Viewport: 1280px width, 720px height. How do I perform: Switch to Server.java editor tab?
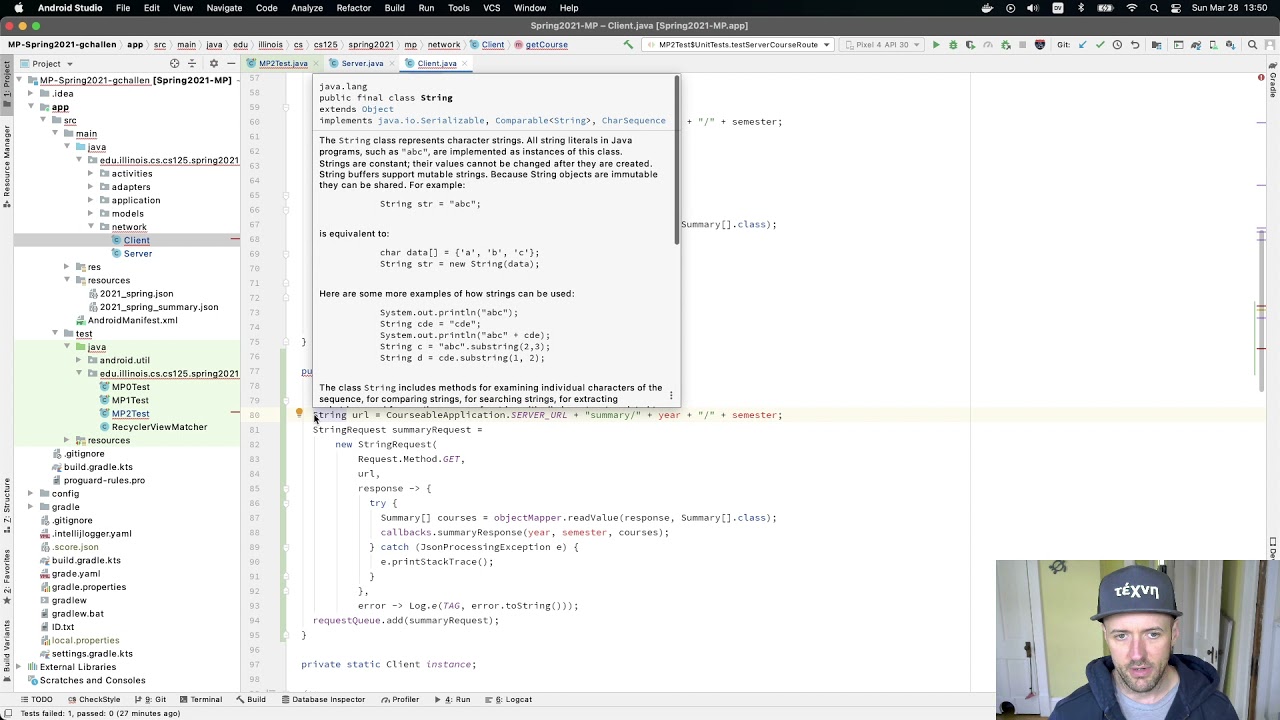[362, 63]
